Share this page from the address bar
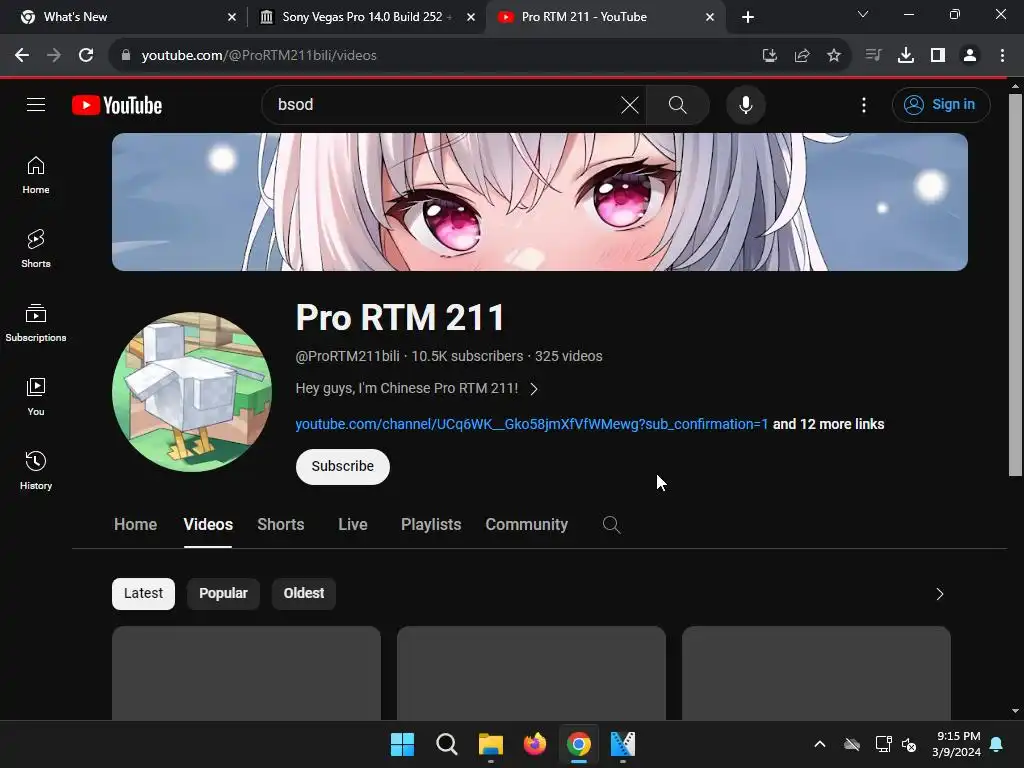The image size is (1024, 768). [x=801, y=56]
